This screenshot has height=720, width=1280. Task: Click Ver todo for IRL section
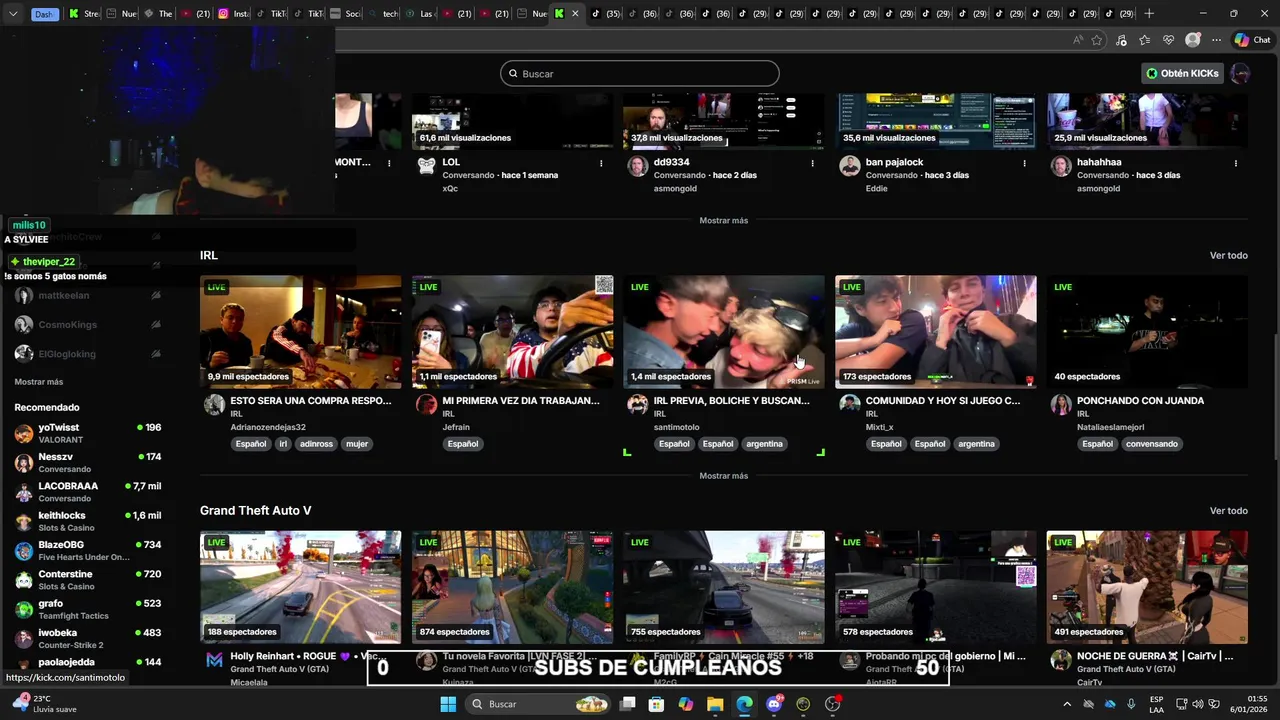1228,256
